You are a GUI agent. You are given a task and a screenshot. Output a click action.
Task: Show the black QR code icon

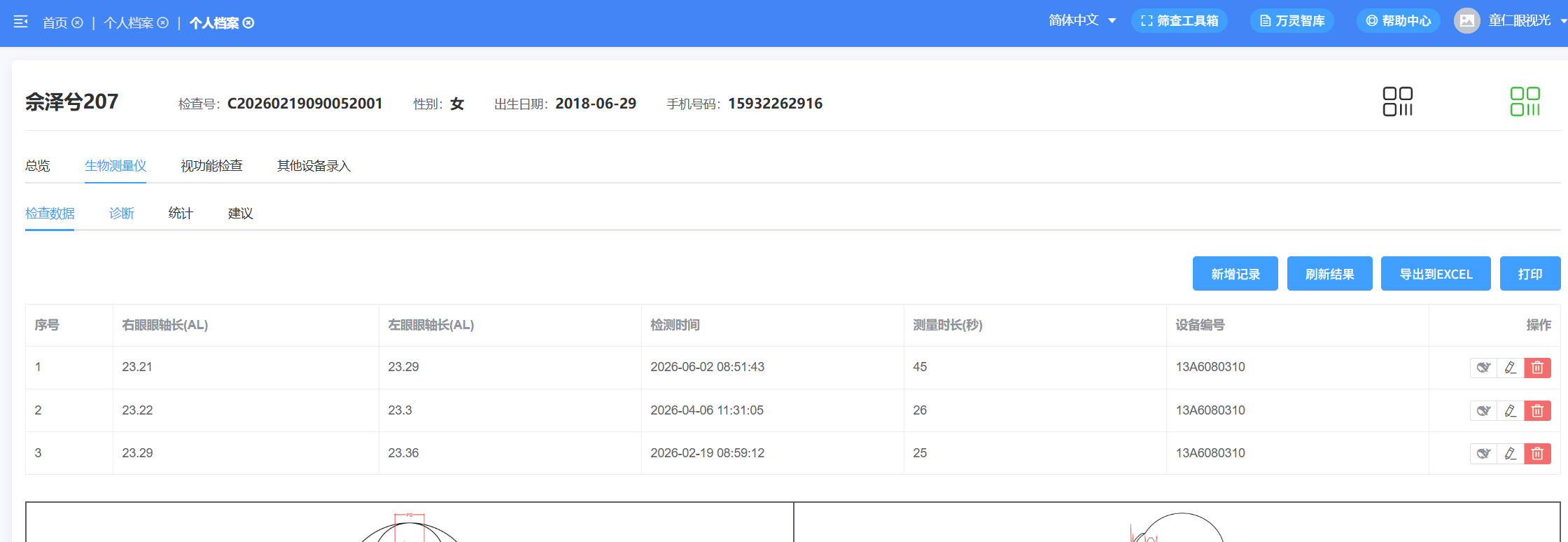1398,102
